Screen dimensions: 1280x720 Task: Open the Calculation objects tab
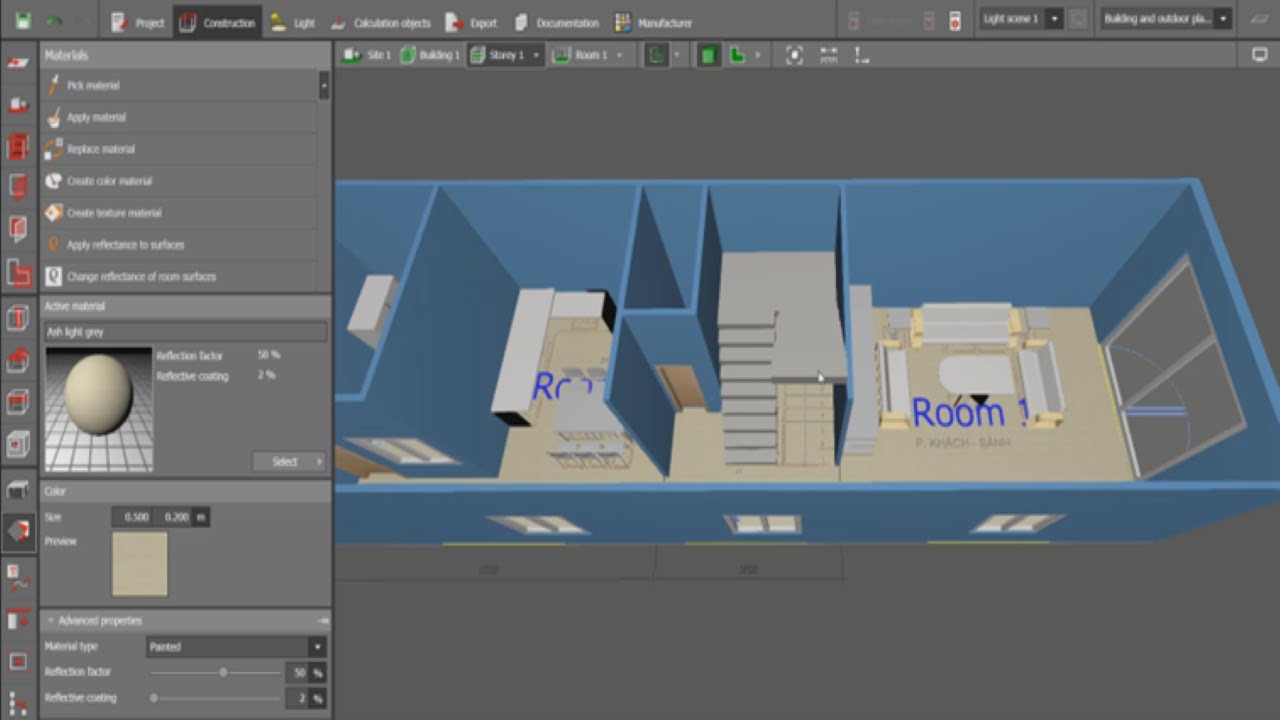coord(381,22)
